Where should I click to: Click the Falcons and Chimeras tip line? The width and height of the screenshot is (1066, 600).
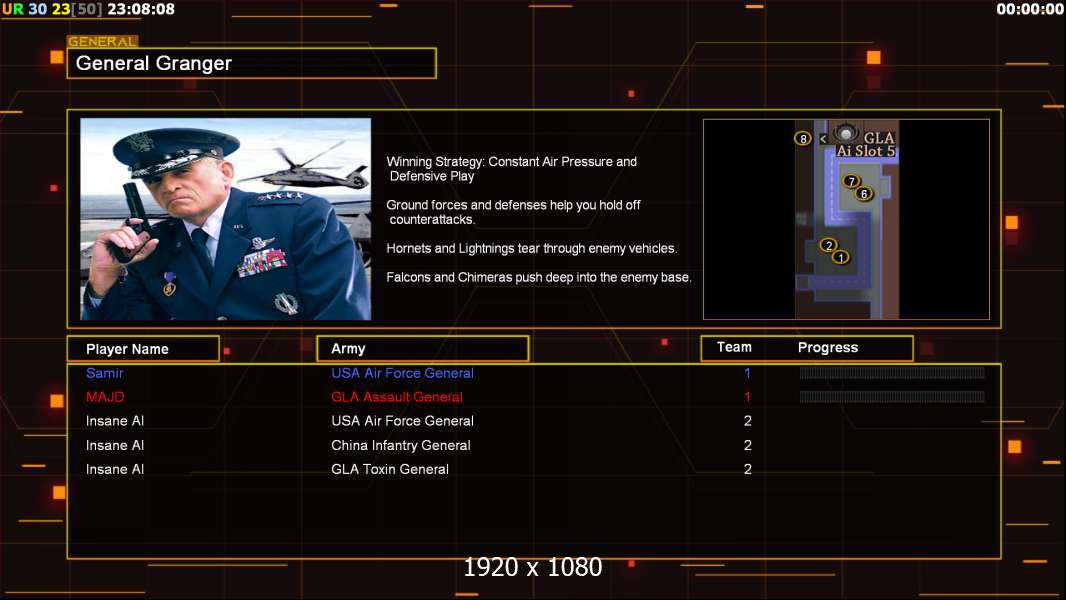[539, 277]
